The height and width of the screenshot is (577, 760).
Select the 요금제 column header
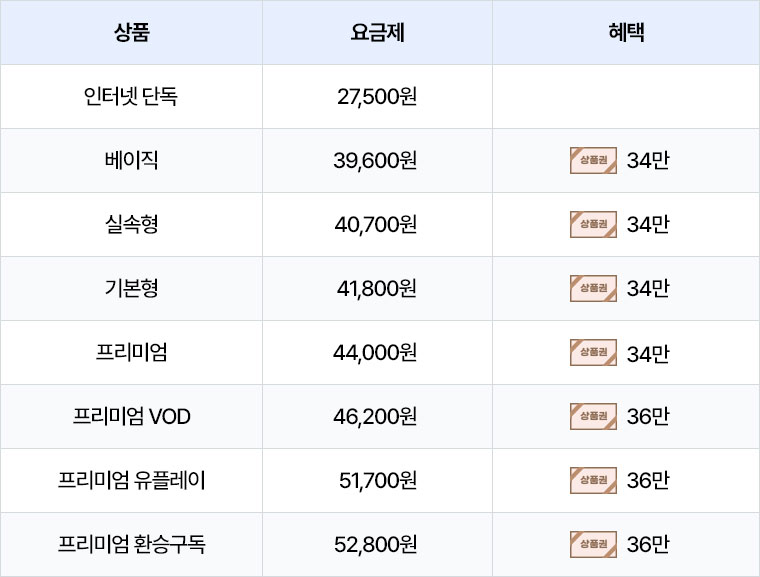(377, 32)
